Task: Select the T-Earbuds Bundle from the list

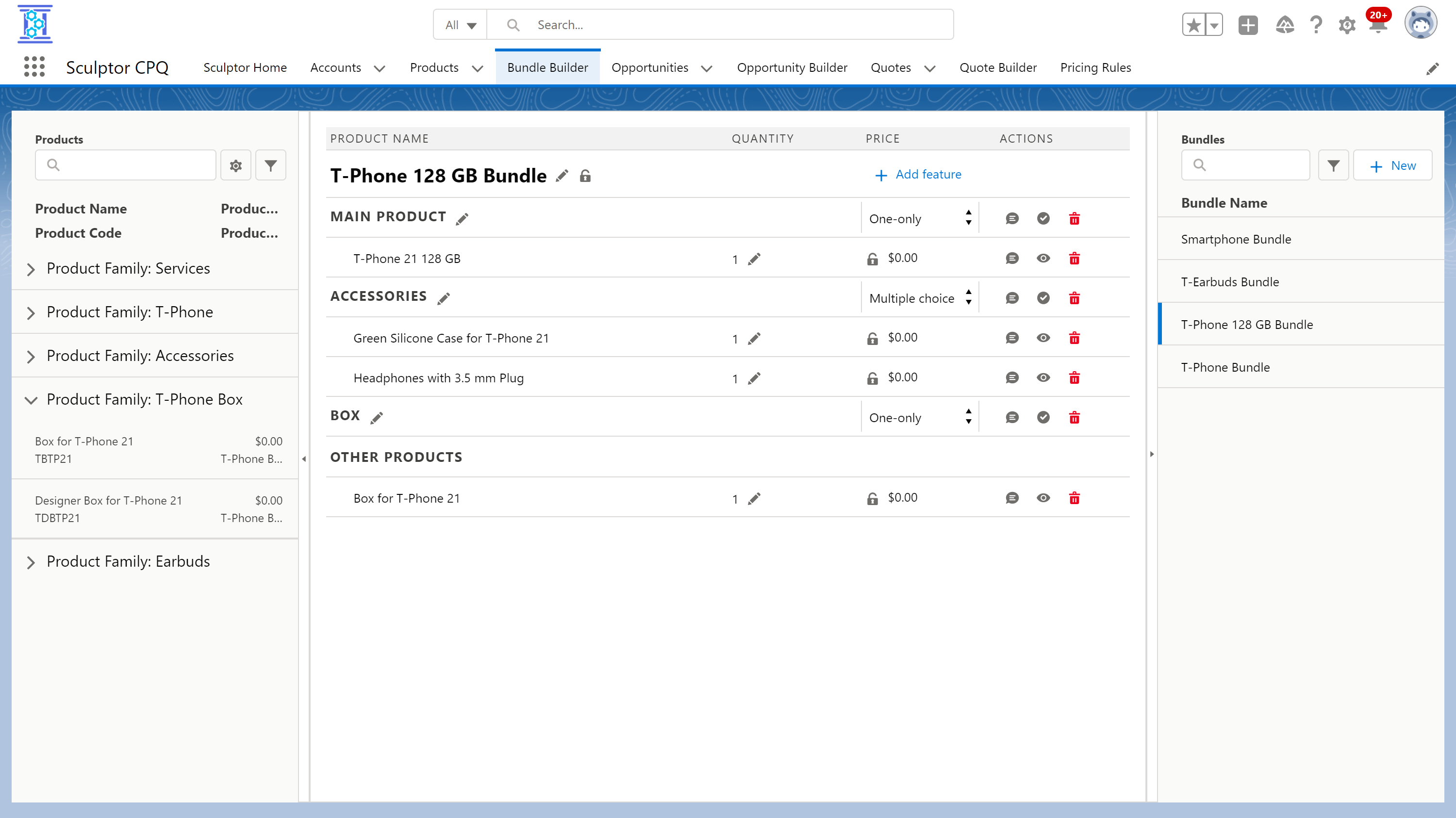Action: point(1230,281)
